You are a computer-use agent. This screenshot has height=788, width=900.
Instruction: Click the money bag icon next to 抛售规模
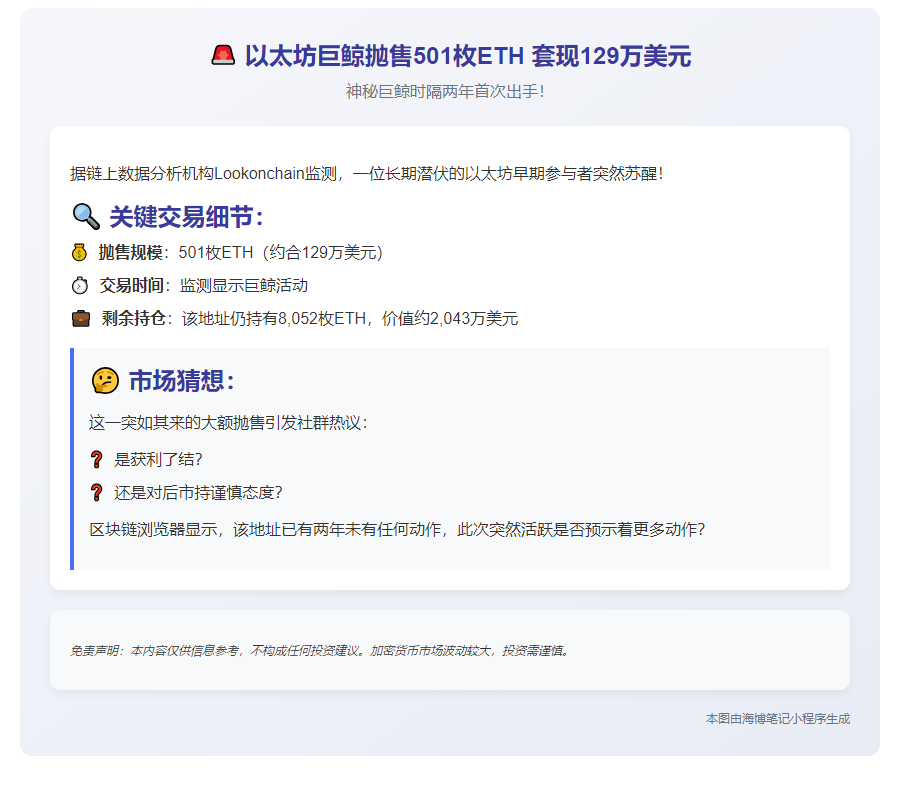tap(79, 253)
